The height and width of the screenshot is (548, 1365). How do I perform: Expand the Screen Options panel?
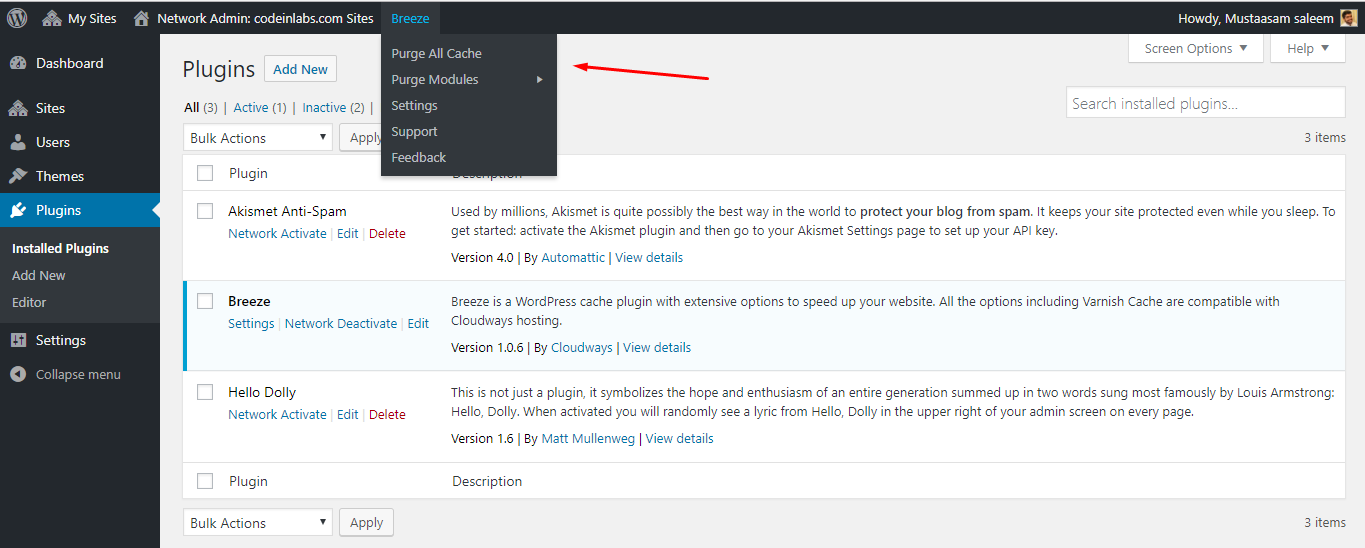(1195, 48)
